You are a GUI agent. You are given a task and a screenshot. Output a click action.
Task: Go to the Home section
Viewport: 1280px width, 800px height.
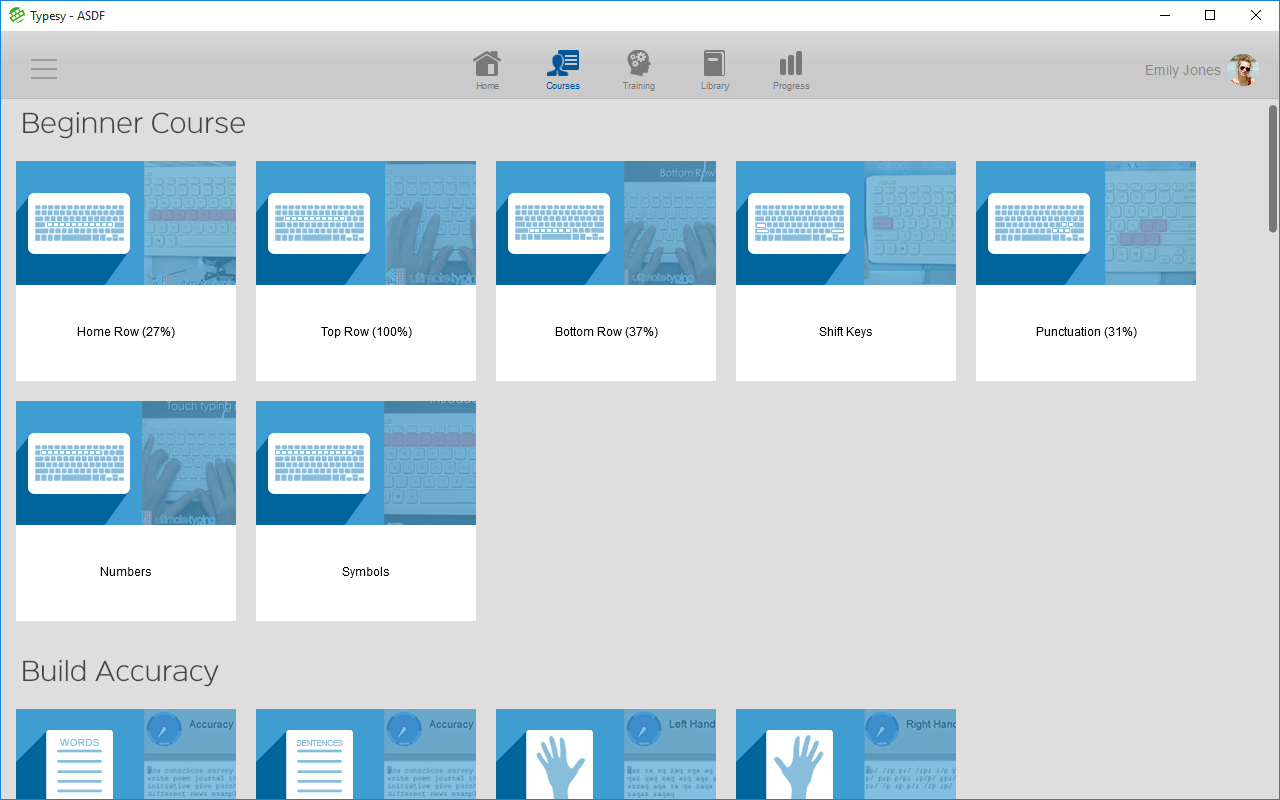(487, 70)
